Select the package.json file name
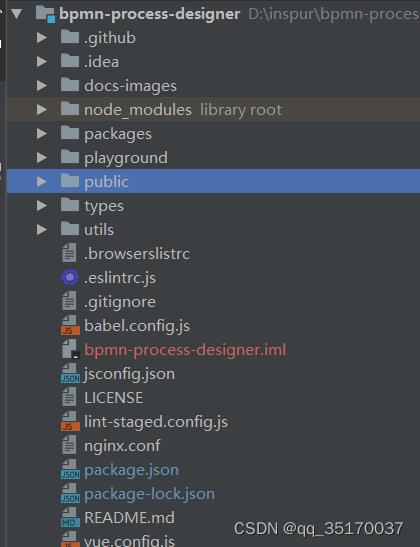The image size is (420, 547). point(132,470)
